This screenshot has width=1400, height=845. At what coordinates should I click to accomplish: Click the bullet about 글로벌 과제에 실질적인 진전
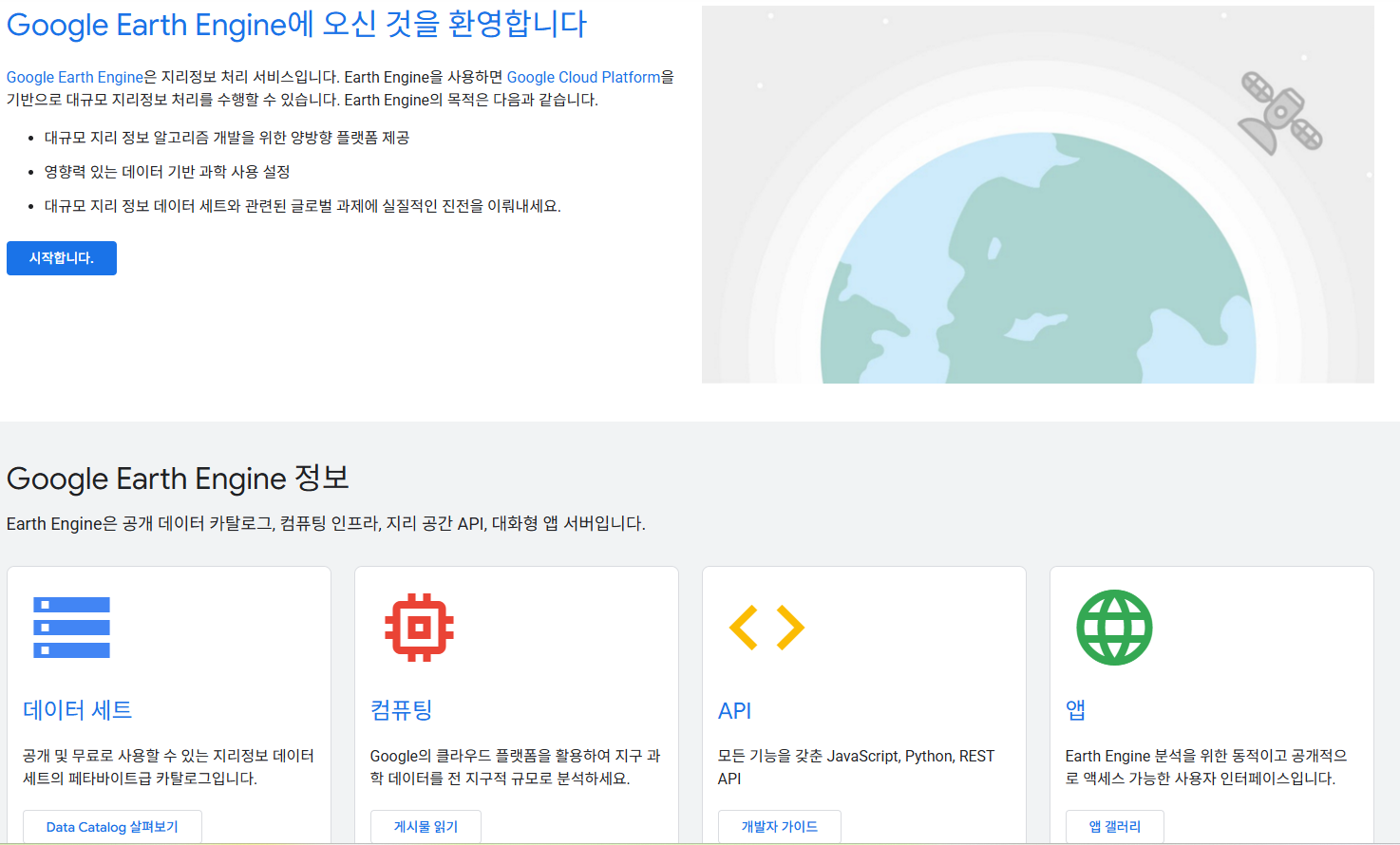pos(303,206)
